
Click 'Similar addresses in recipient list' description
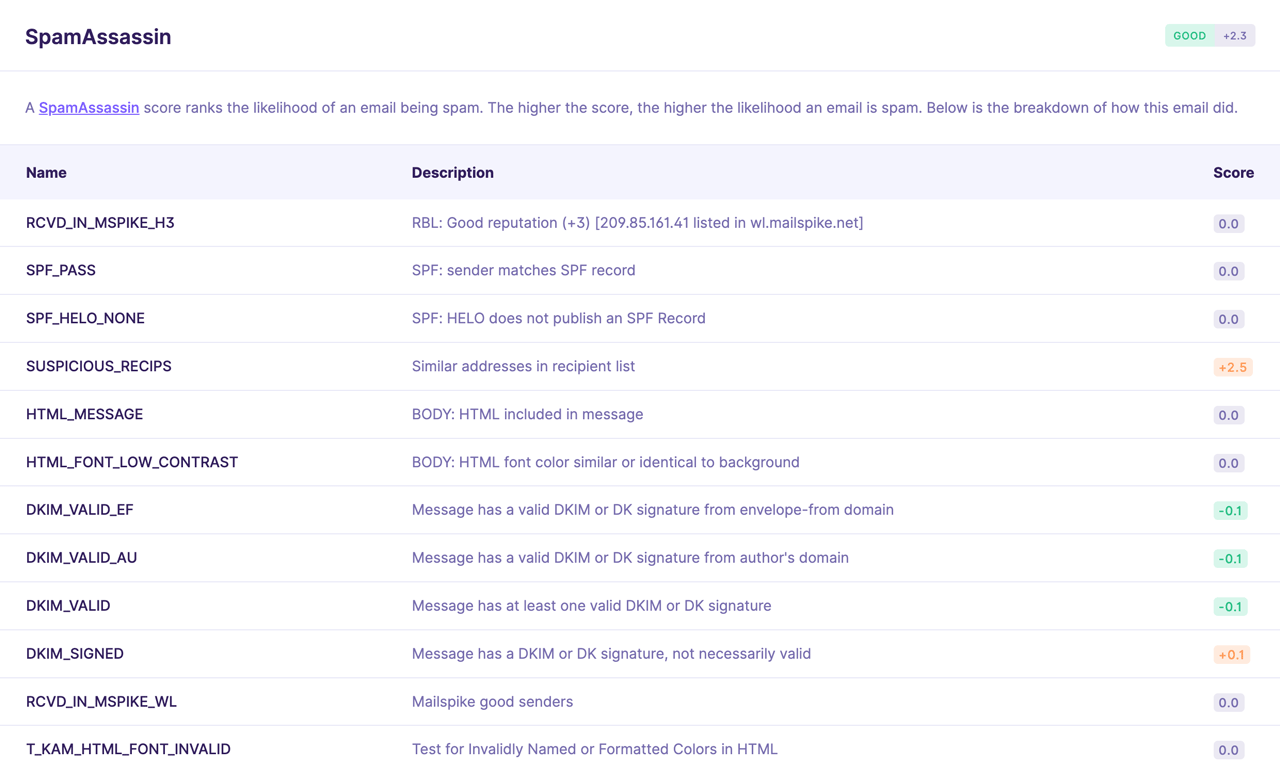point(523,366)
